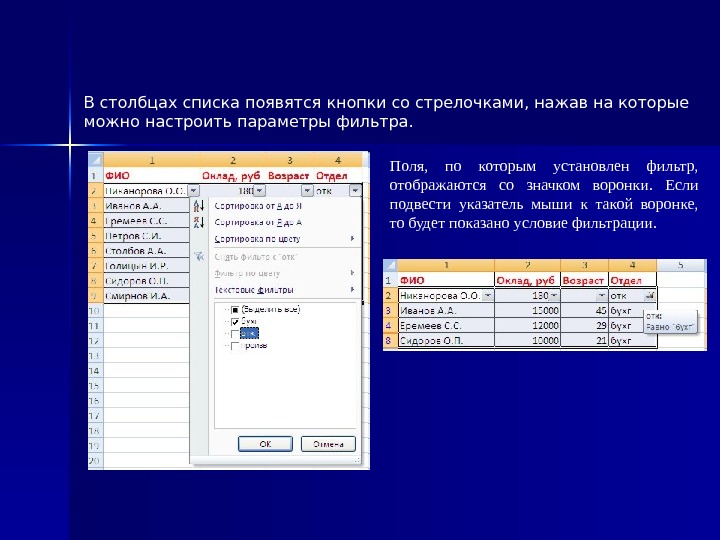Select salary cell 15000
Image resolution: width=720 pixels, height=540 pixels.
coord(528,311)
